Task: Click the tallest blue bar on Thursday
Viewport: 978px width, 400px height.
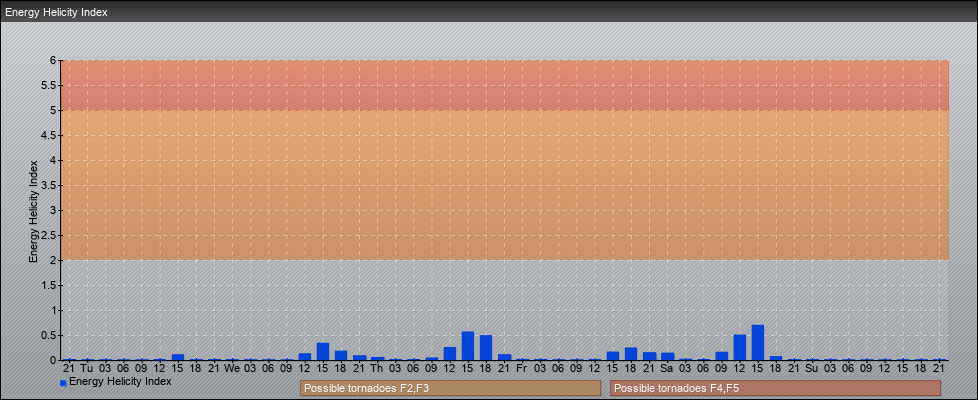Action: (x=468, y=346)
